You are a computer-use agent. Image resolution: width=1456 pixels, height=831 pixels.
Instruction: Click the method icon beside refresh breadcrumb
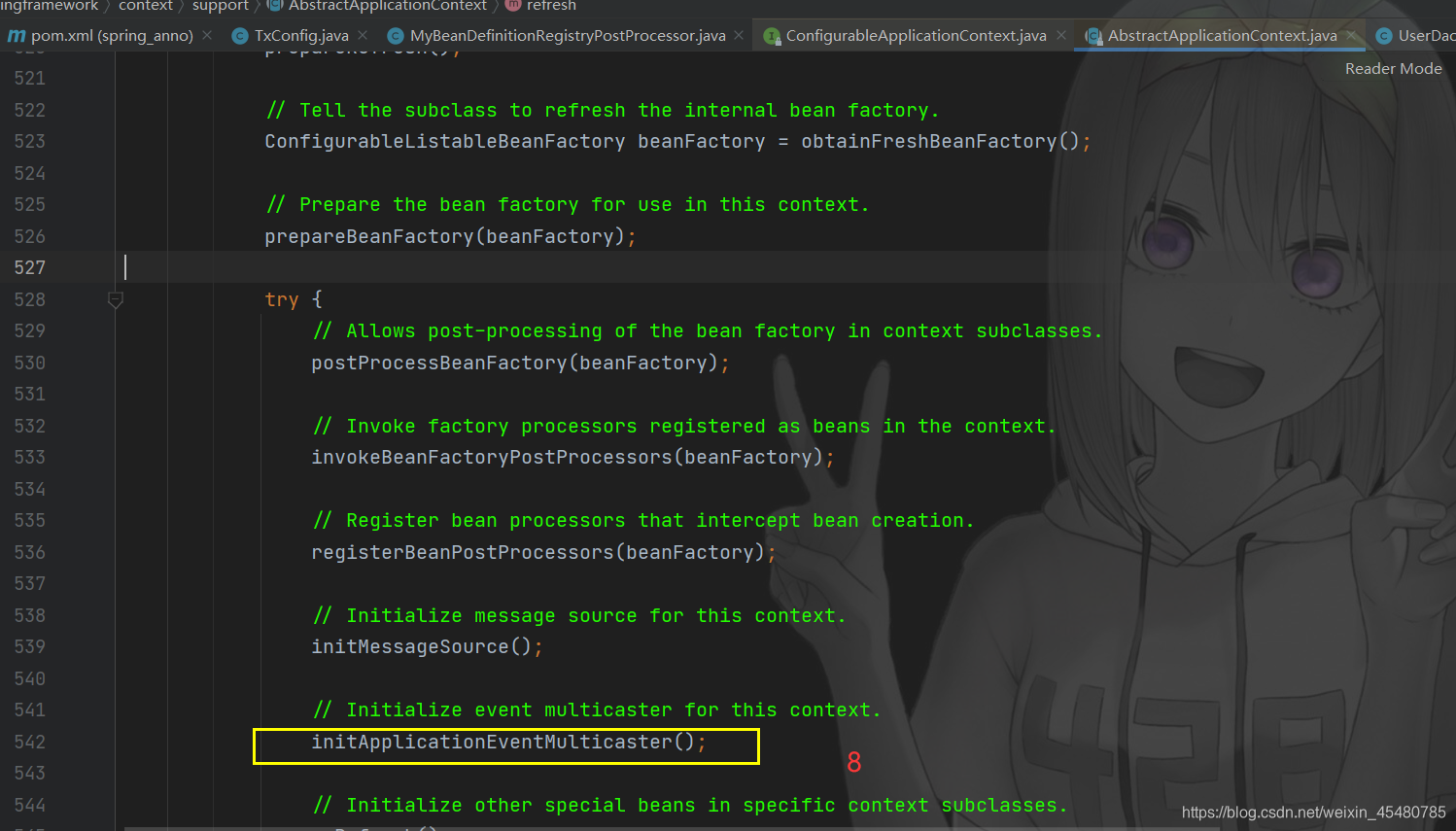tap(513, 5)
